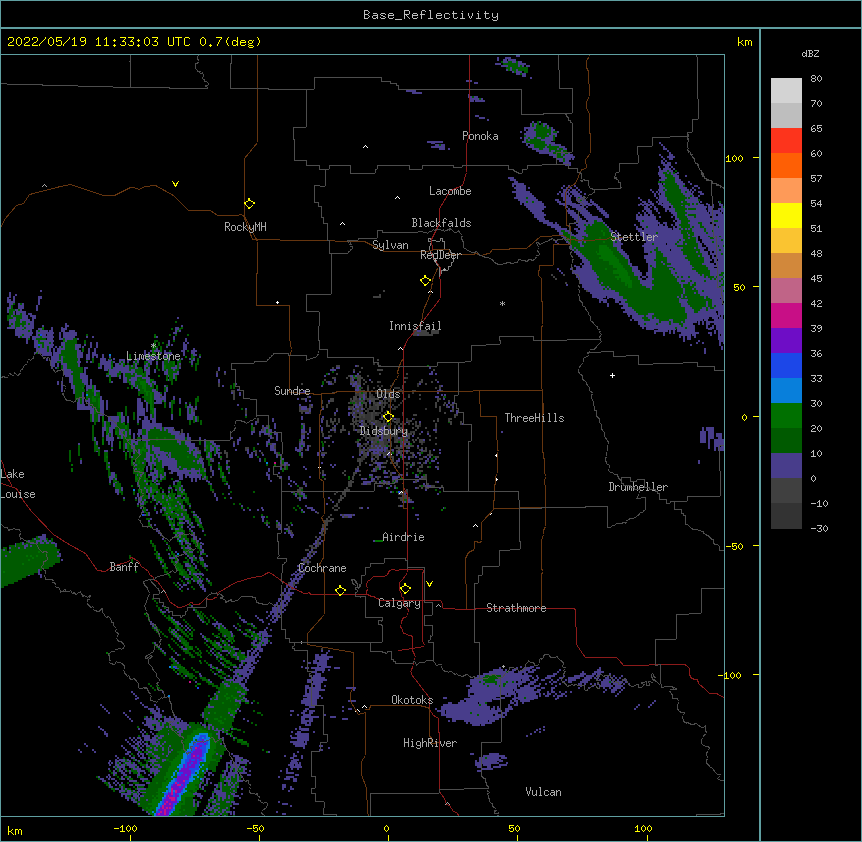Image resolution: width=862 pixels, height=842 pixels.
Task: Click the Vulcan city label
Action: coord(543,792)
